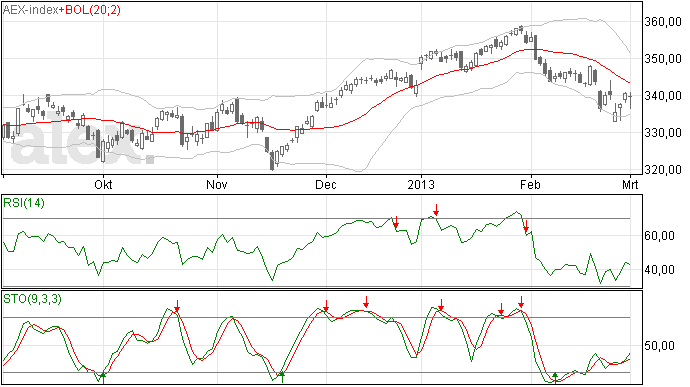Click the AEX-index chart title label
Viewport: 690px width, 387px height.
[30, 10]
